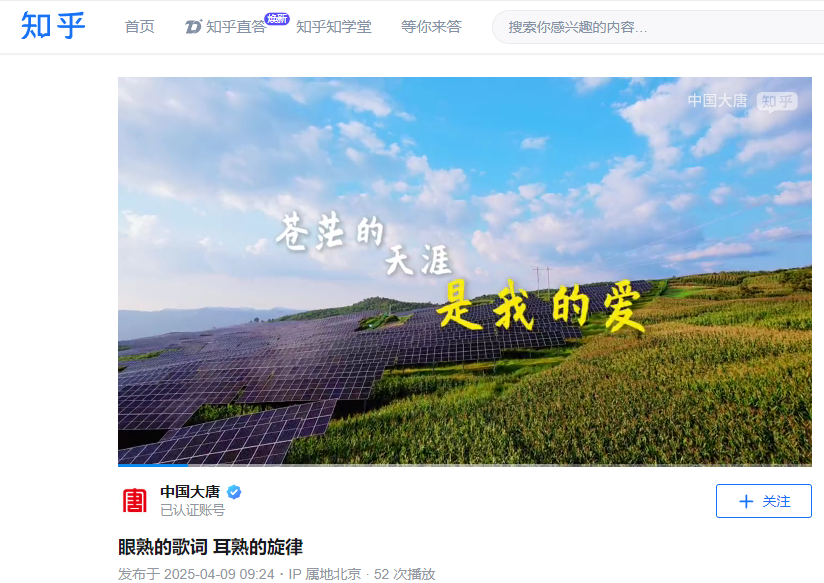Screen dimensions: 824x583
Task: Click the 已认证账号 label
Action: [x=192, y=510]
